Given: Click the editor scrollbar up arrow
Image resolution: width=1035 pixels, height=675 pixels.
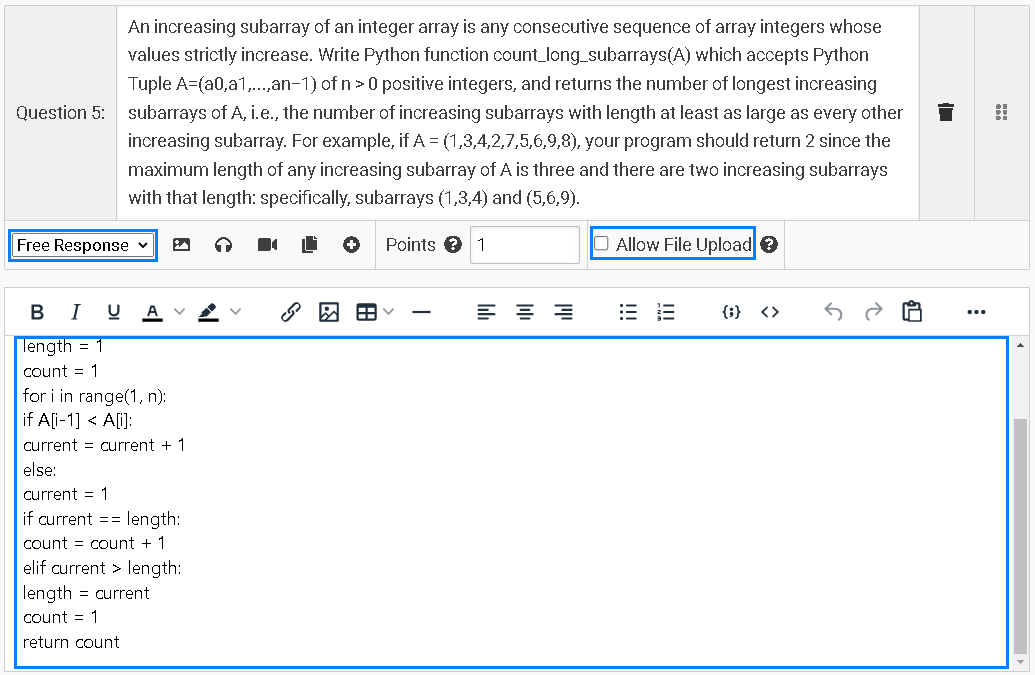Looking at the screenshot, I should click(x=1020, y=345).
